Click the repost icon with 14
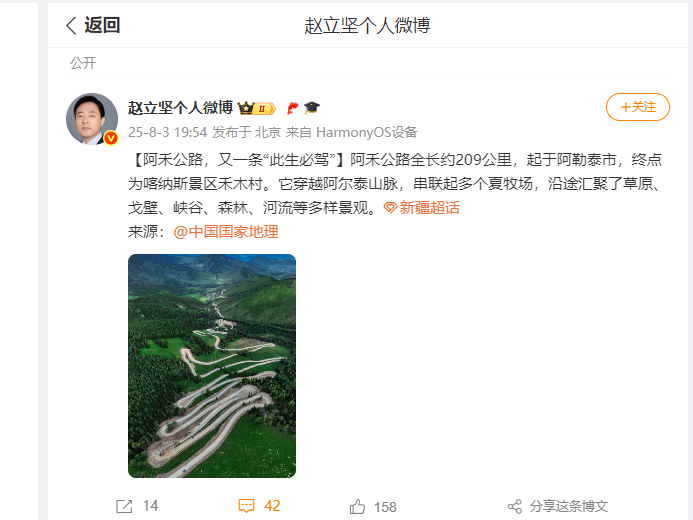This screenshot has width=693, height=520. pos(124,506)
